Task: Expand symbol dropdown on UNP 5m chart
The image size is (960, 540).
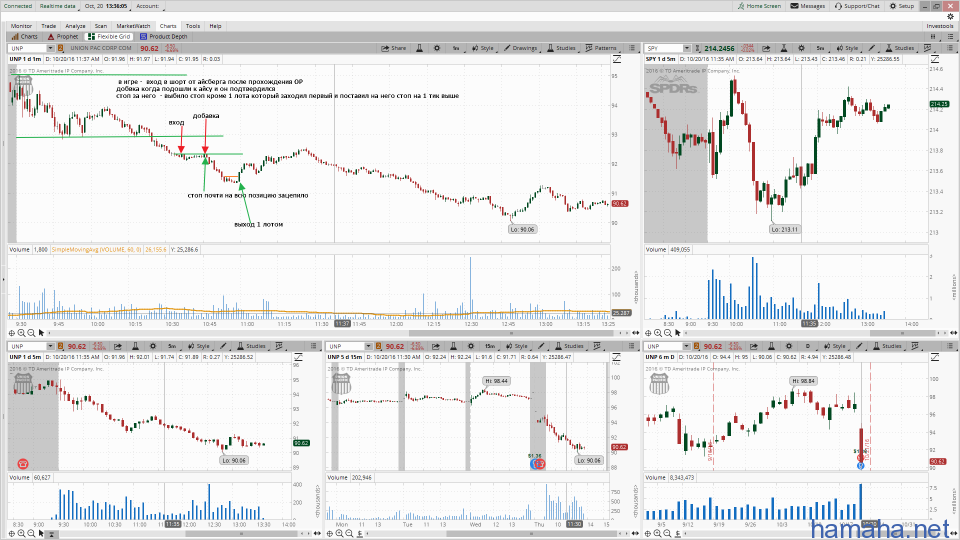Action: point(50,347)
